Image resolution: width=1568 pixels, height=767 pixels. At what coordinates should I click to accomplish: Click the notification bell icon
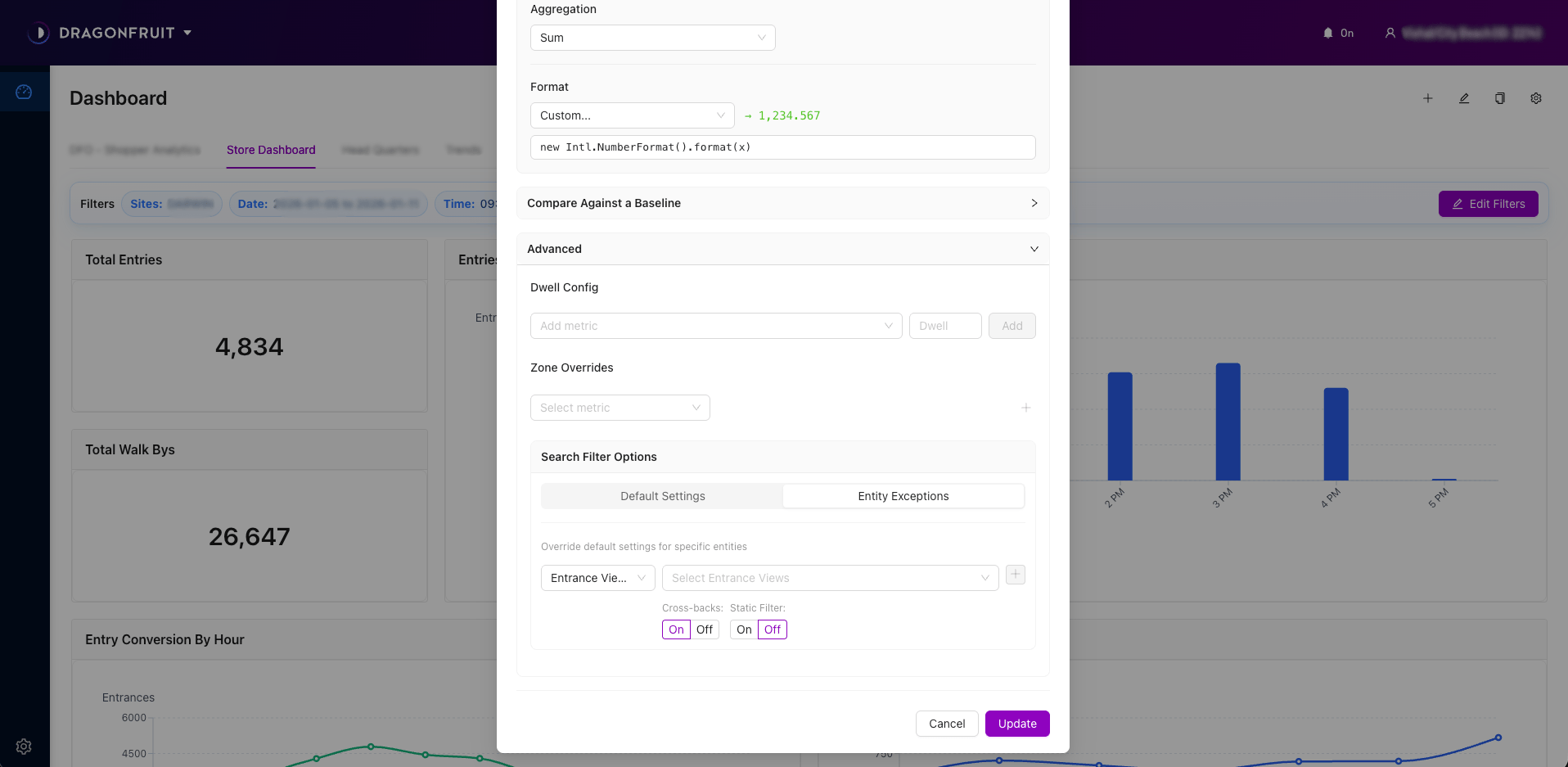1327,33
